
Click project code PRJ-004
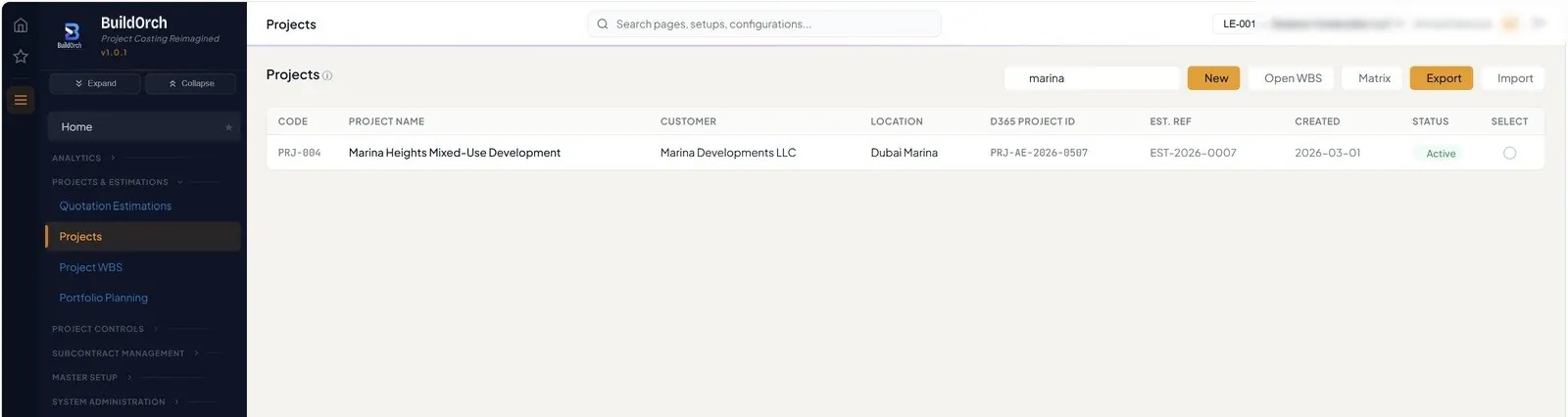pyautogui.click(x=299, y=153)
